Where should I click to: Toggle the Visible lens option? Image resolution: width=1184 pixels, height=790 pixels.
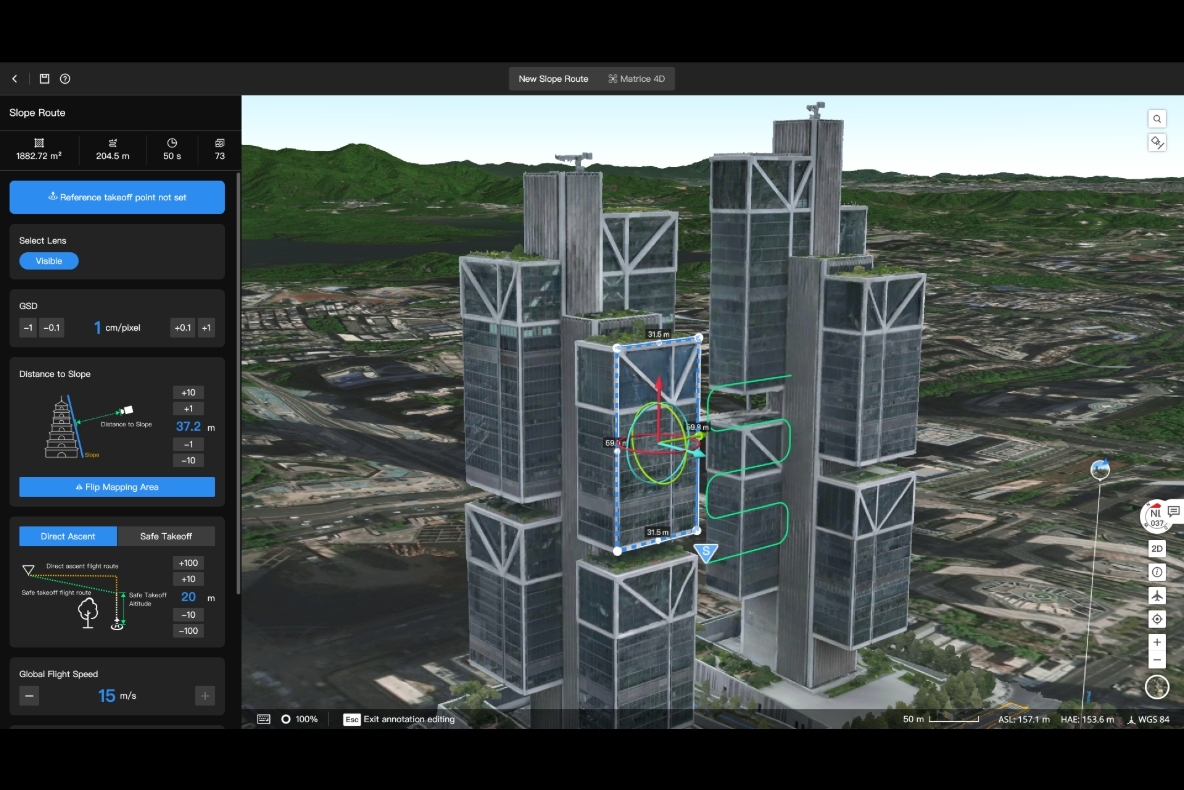point(49,261)
